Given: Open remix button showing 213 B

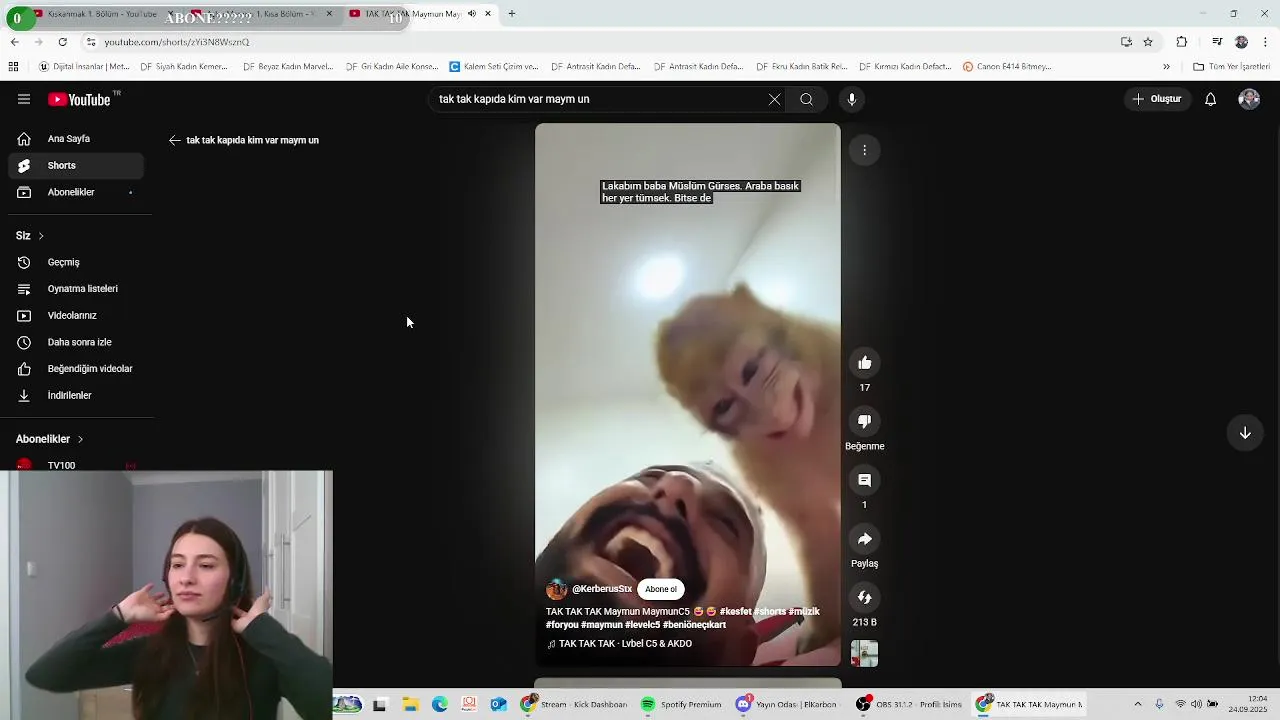Looking at the screenshot, I should tap(865, 598).
